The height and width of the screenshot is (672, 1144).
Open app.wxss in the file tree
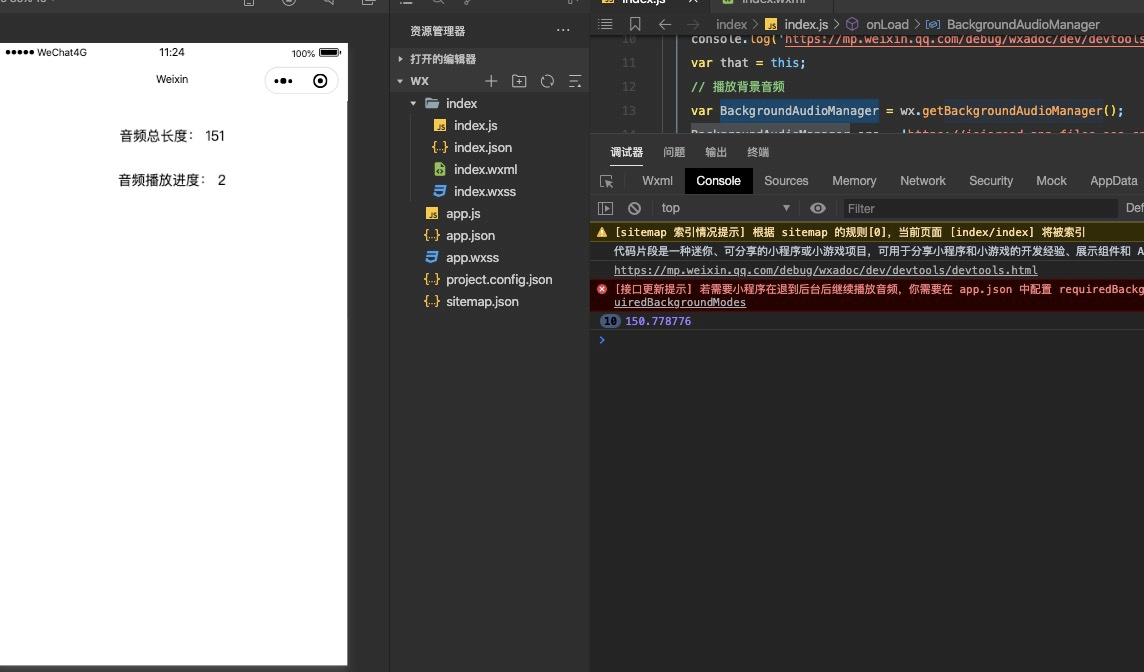(x=472, y=258)
